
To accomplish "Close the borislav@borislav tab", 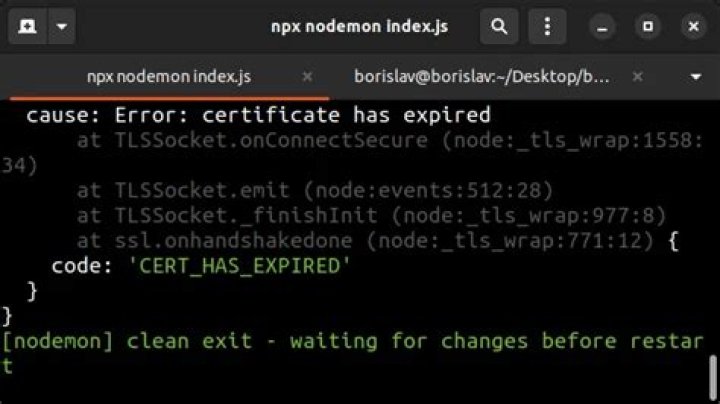I will (x=637, y=76).
